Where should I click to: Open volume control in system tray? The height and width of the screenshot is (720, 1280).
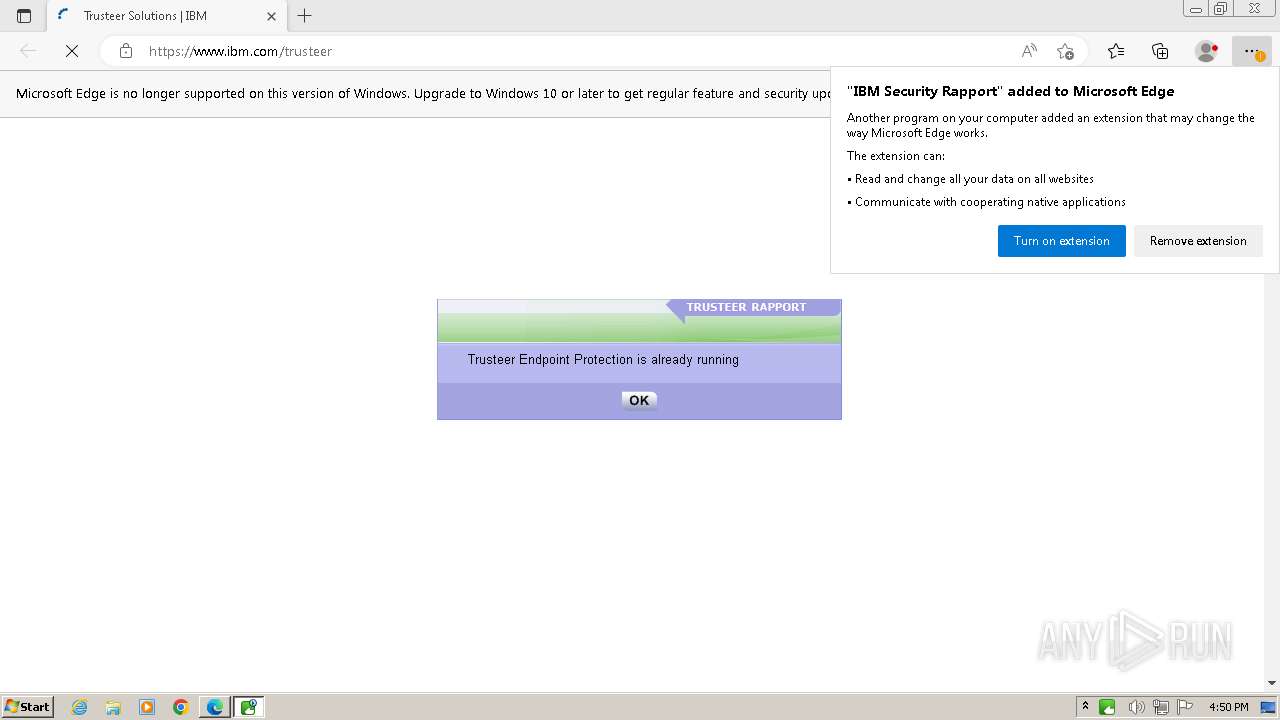1136,707
